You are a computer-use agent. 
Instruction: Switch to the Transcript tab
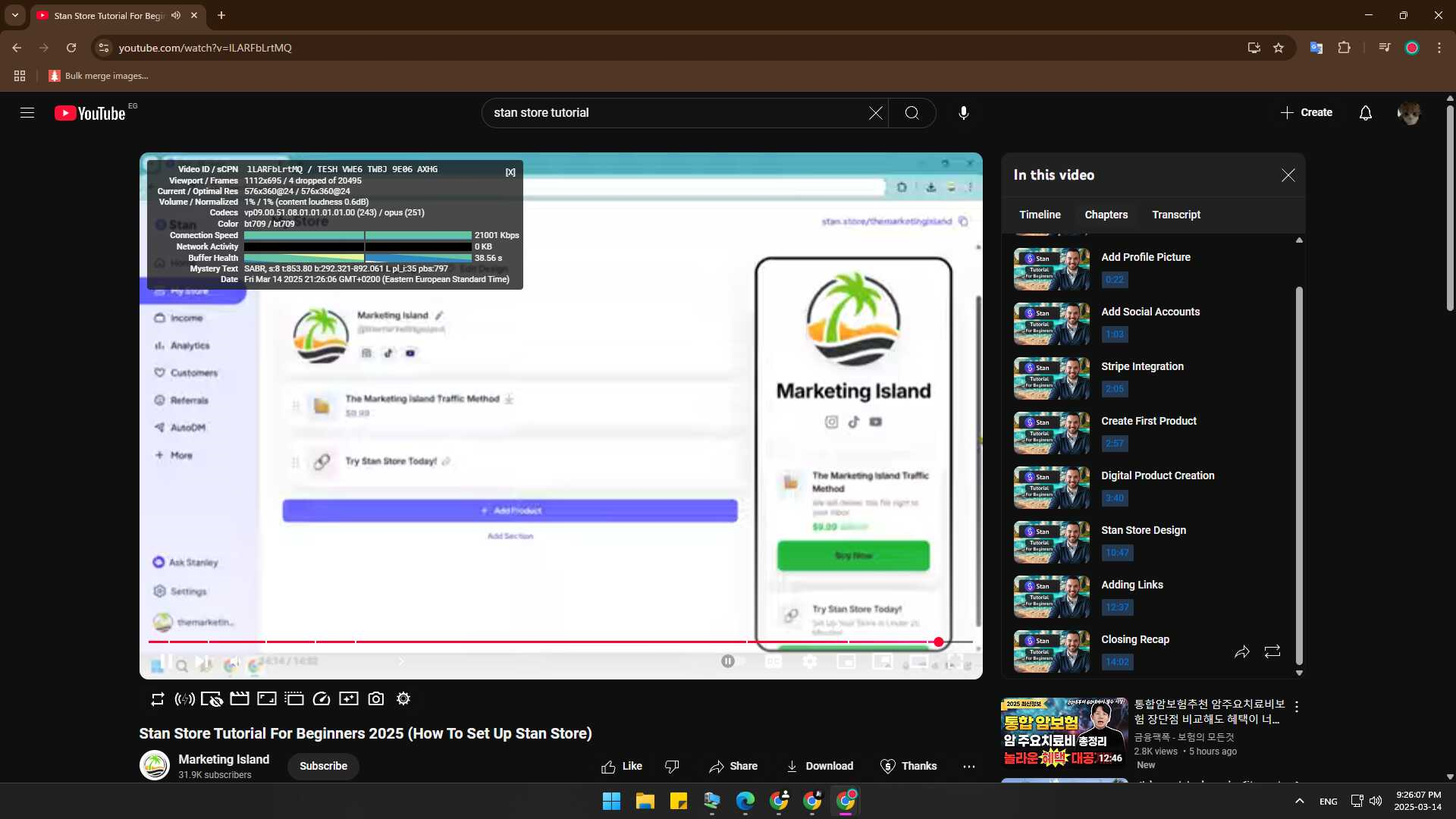coord(1176,215)
